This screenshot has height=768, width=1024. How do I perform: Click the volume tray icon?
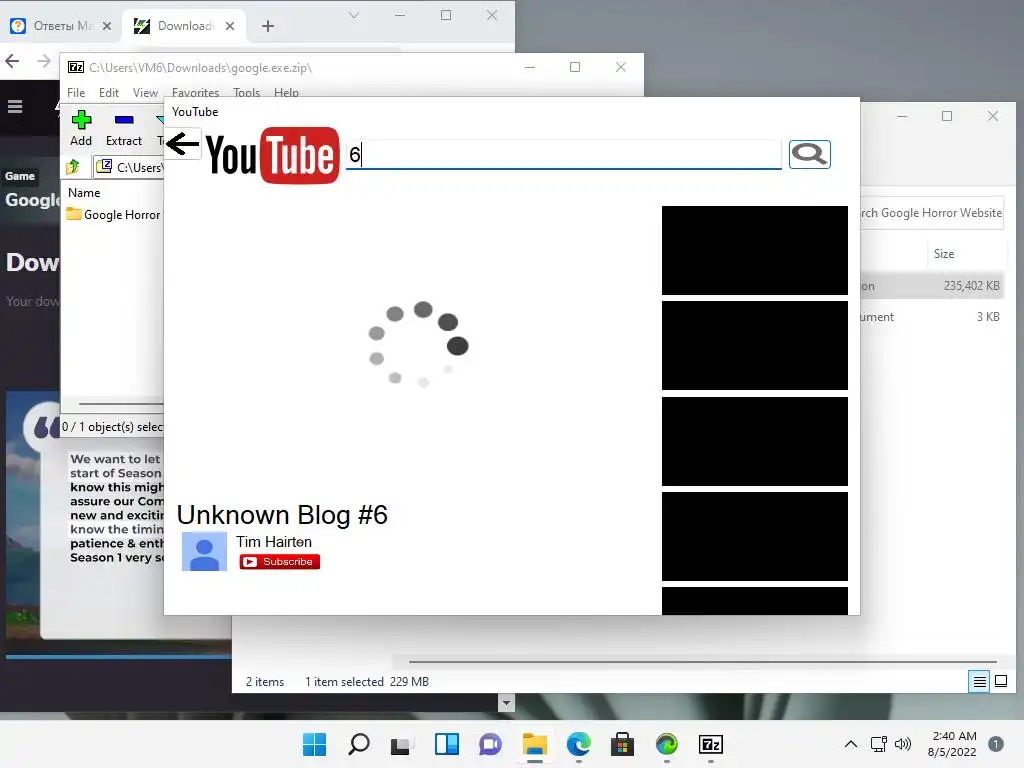903,744
